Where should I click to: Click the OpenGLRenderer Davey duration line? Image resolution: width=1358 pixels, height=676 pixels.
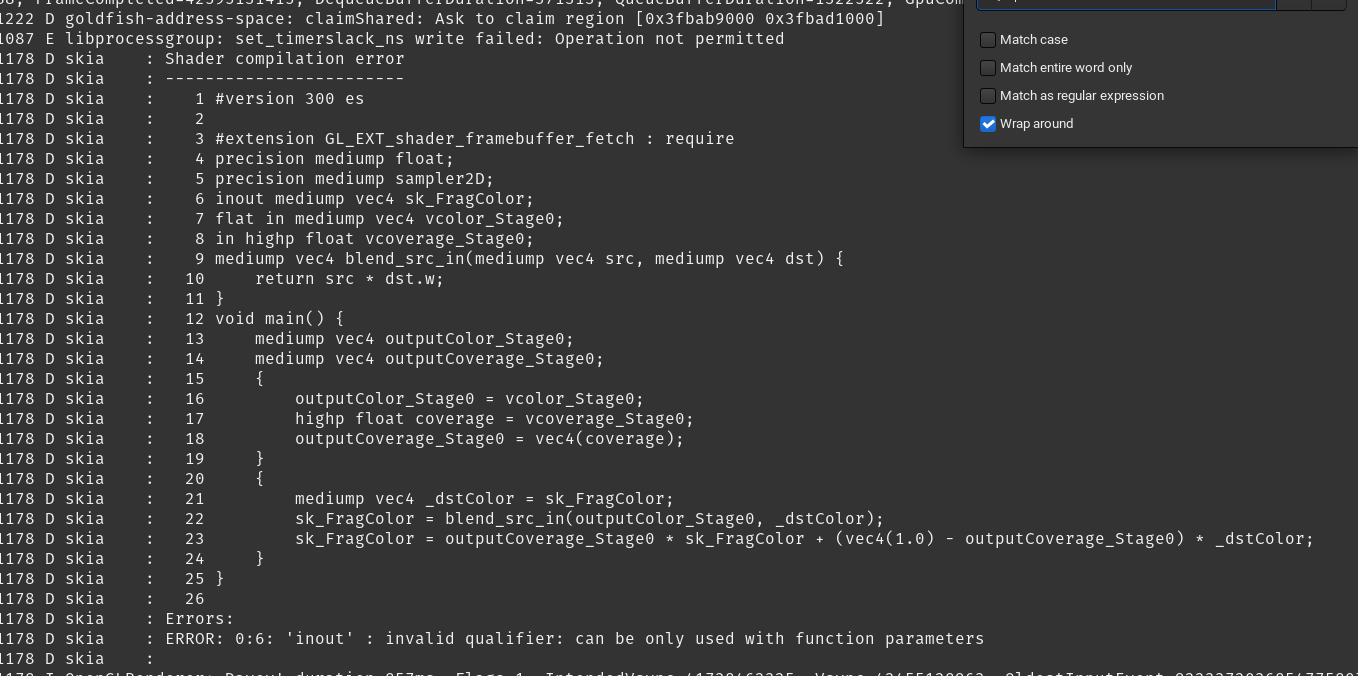click(400, 673)
